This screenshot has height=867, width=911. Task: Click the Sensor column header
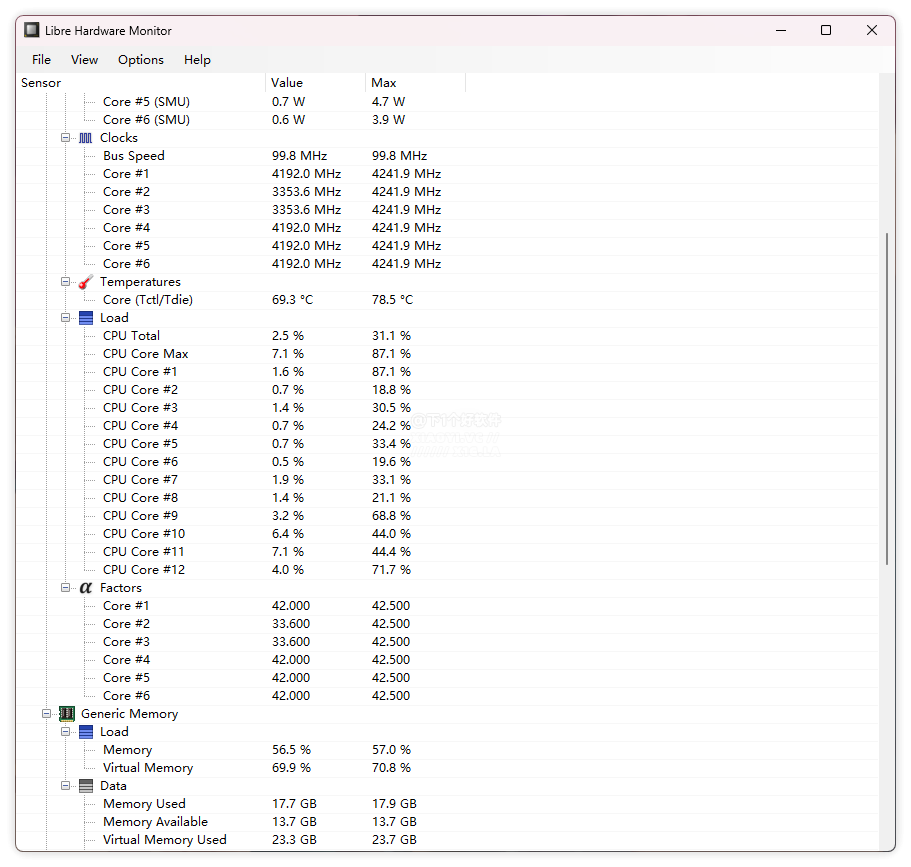(141, 83)
